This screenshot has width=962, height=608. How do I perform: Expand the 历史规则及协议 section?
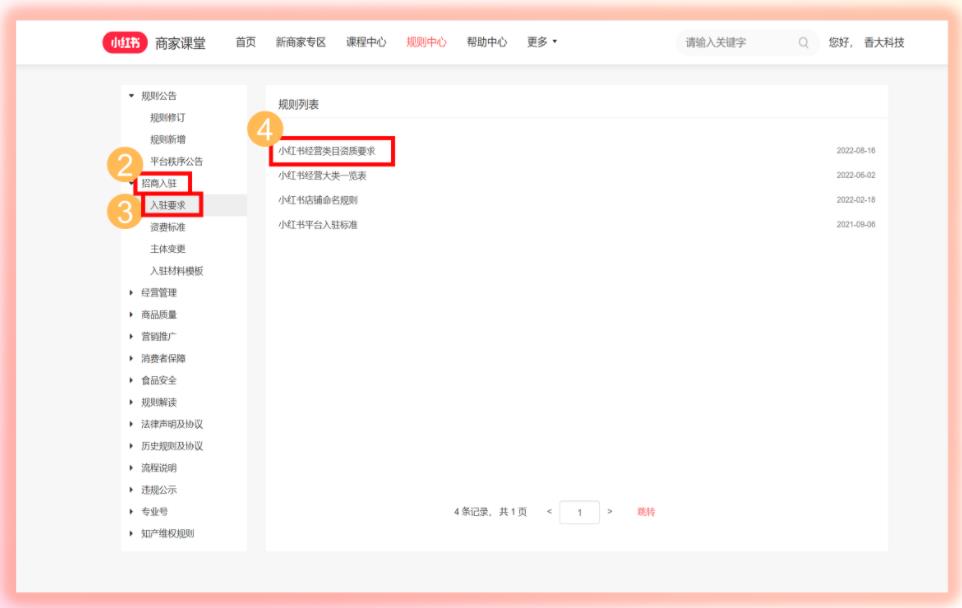(x=172, y=446)
